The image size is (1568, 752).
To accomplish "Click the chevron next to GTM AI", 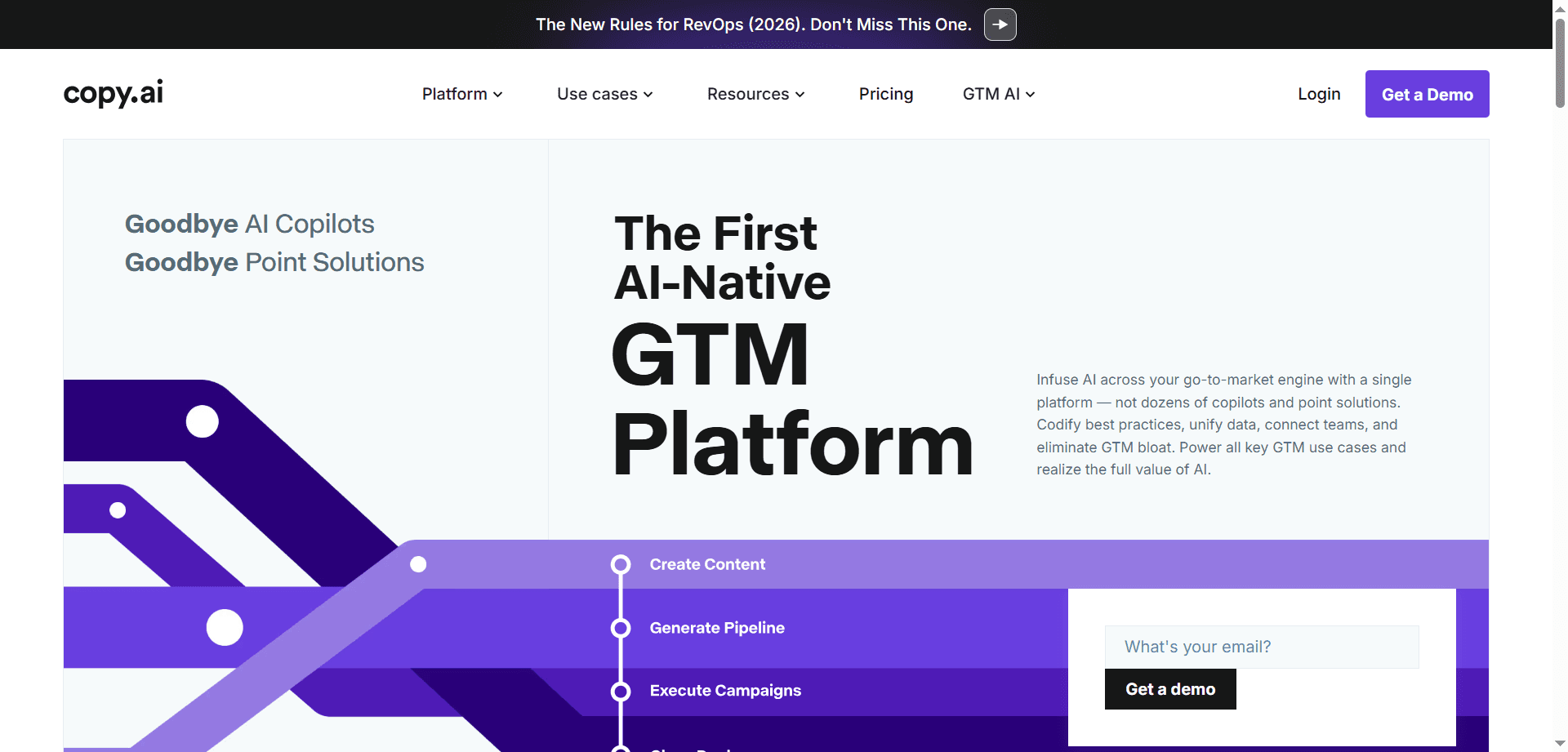I will (x=1030, y=94).
